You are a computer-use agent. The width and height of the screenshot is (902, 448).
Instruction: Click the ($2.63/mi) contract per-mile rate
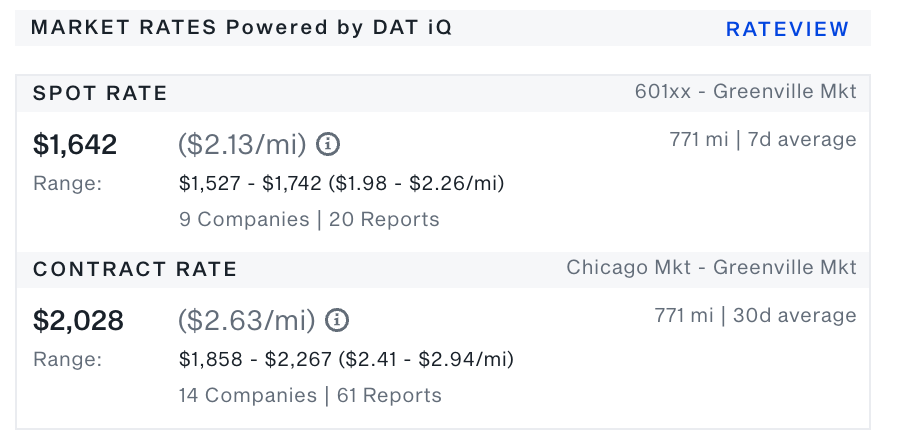click(x=246, y=320)
